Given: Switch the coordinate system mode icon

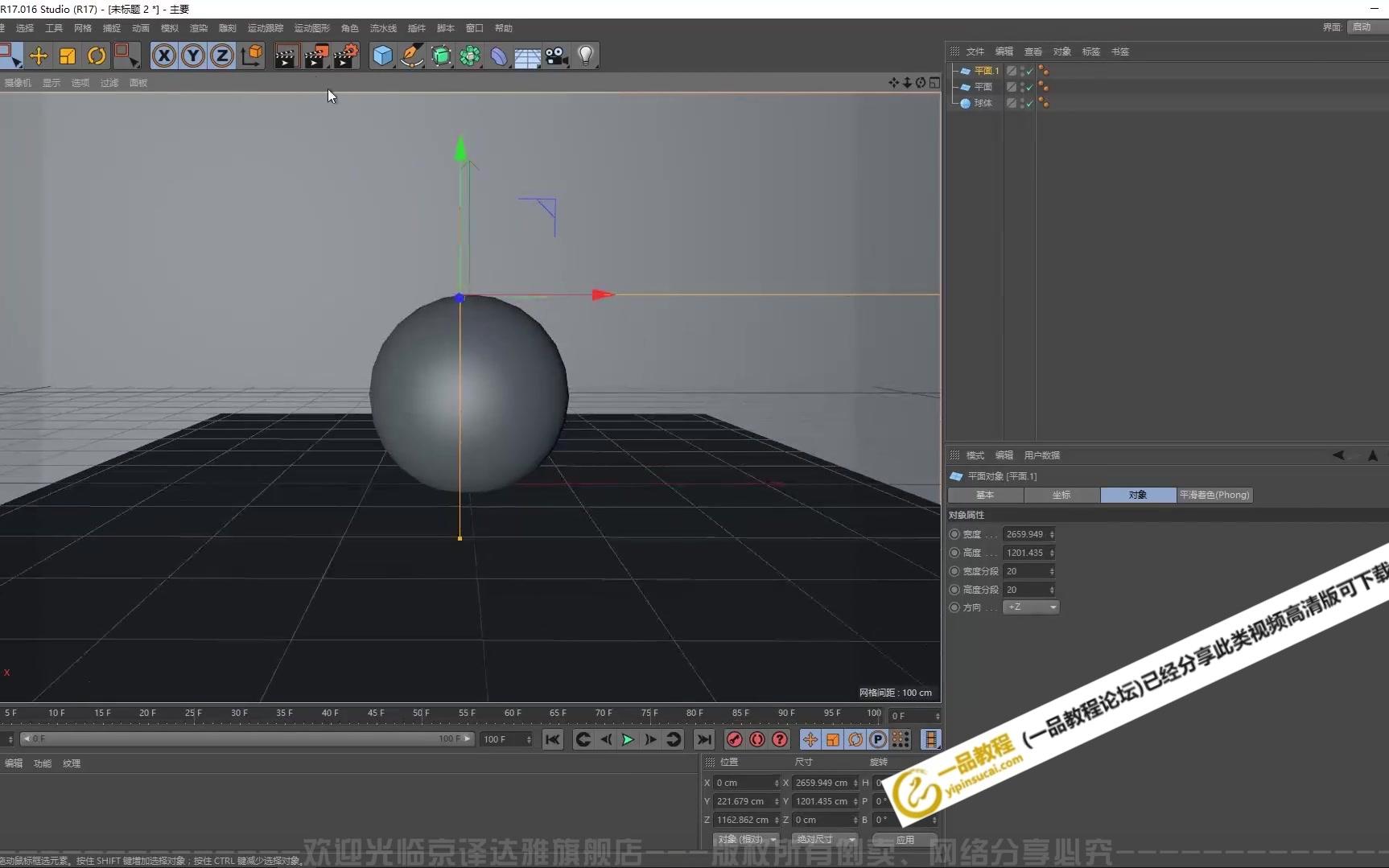Looking at the screenshot, I should [252, 56].
